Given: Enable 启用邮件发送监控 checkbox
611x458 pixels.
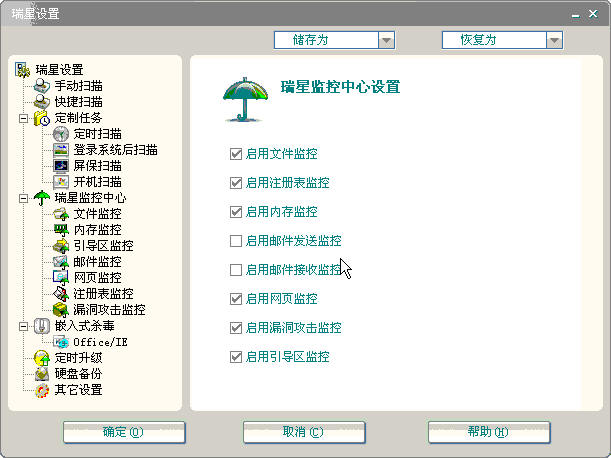Looking at the screenshot, I should click(236, 241).
